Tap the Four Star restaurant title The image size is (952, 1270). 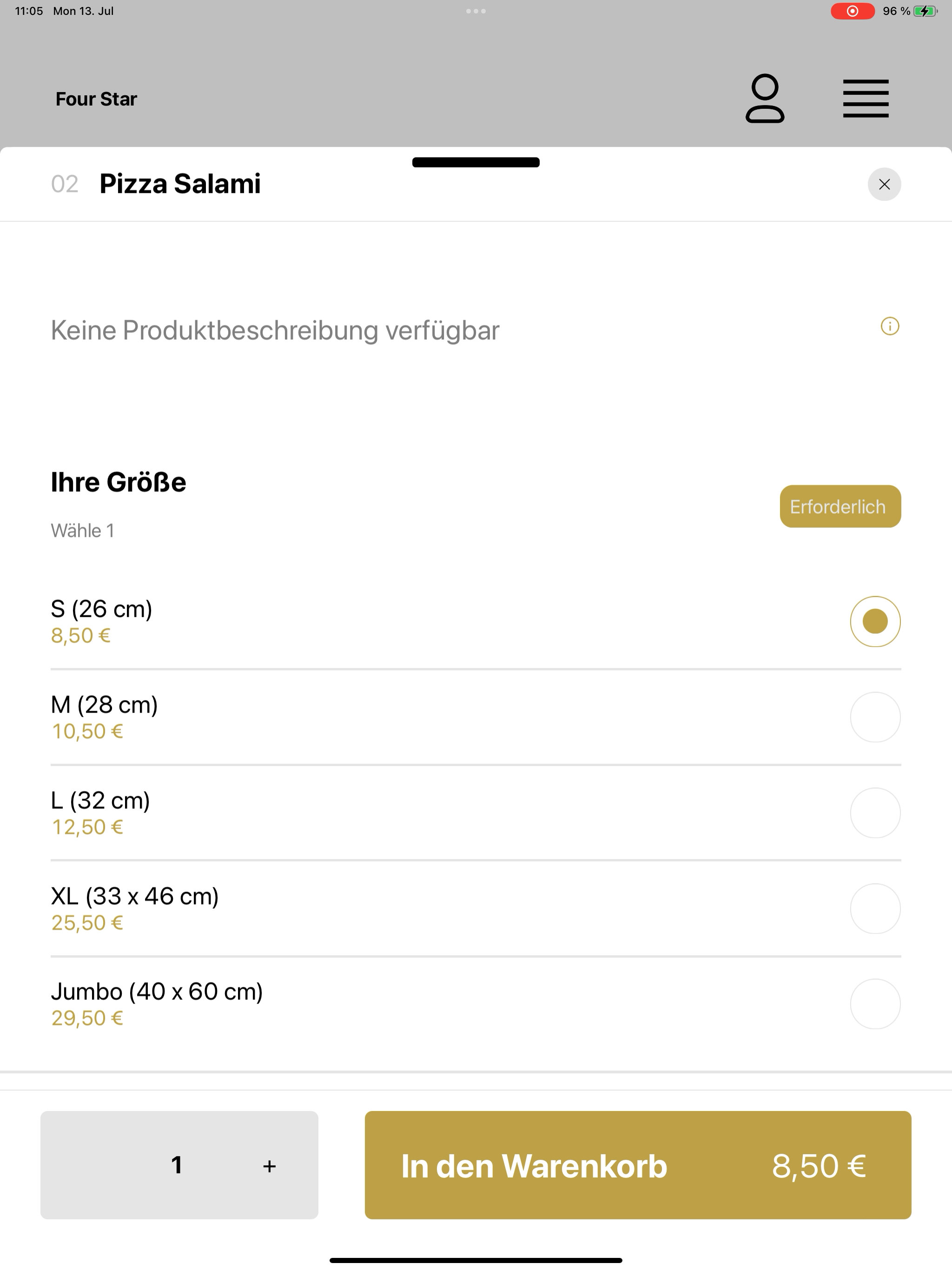point(97,99)
